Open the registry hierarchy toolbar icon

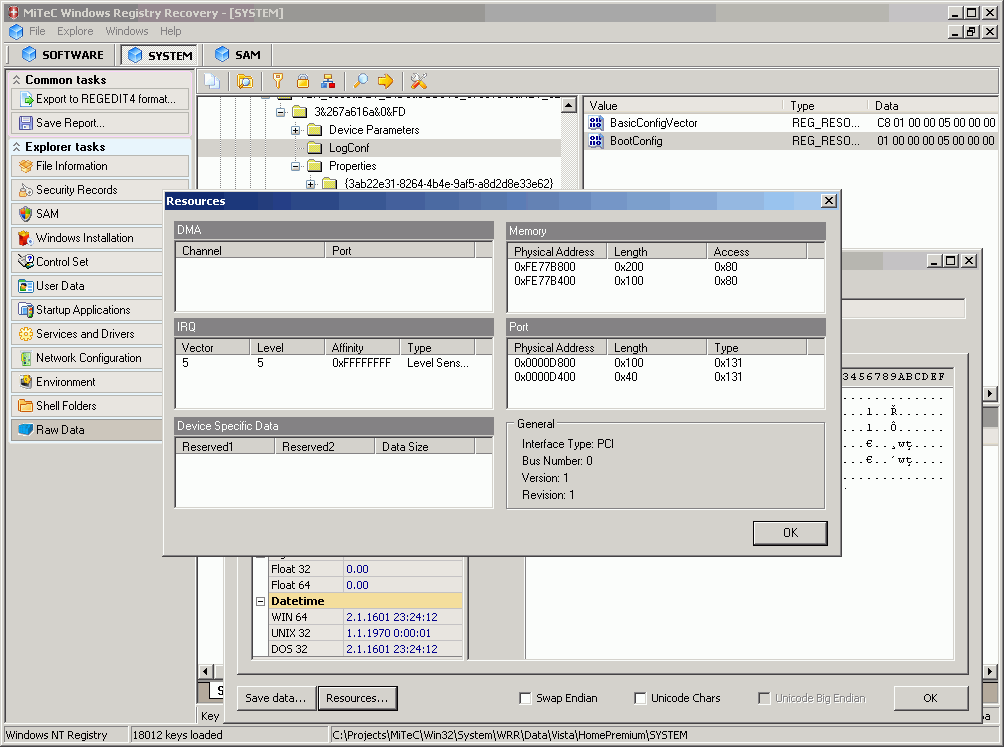pos(327,81)
